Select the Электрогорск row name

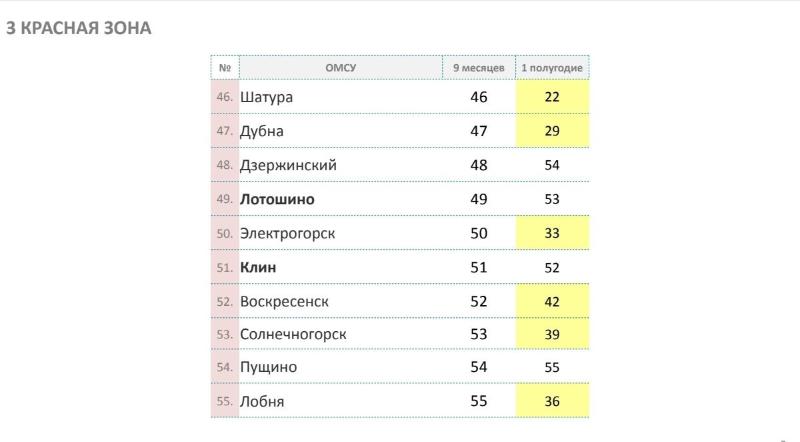pos(287,233)
